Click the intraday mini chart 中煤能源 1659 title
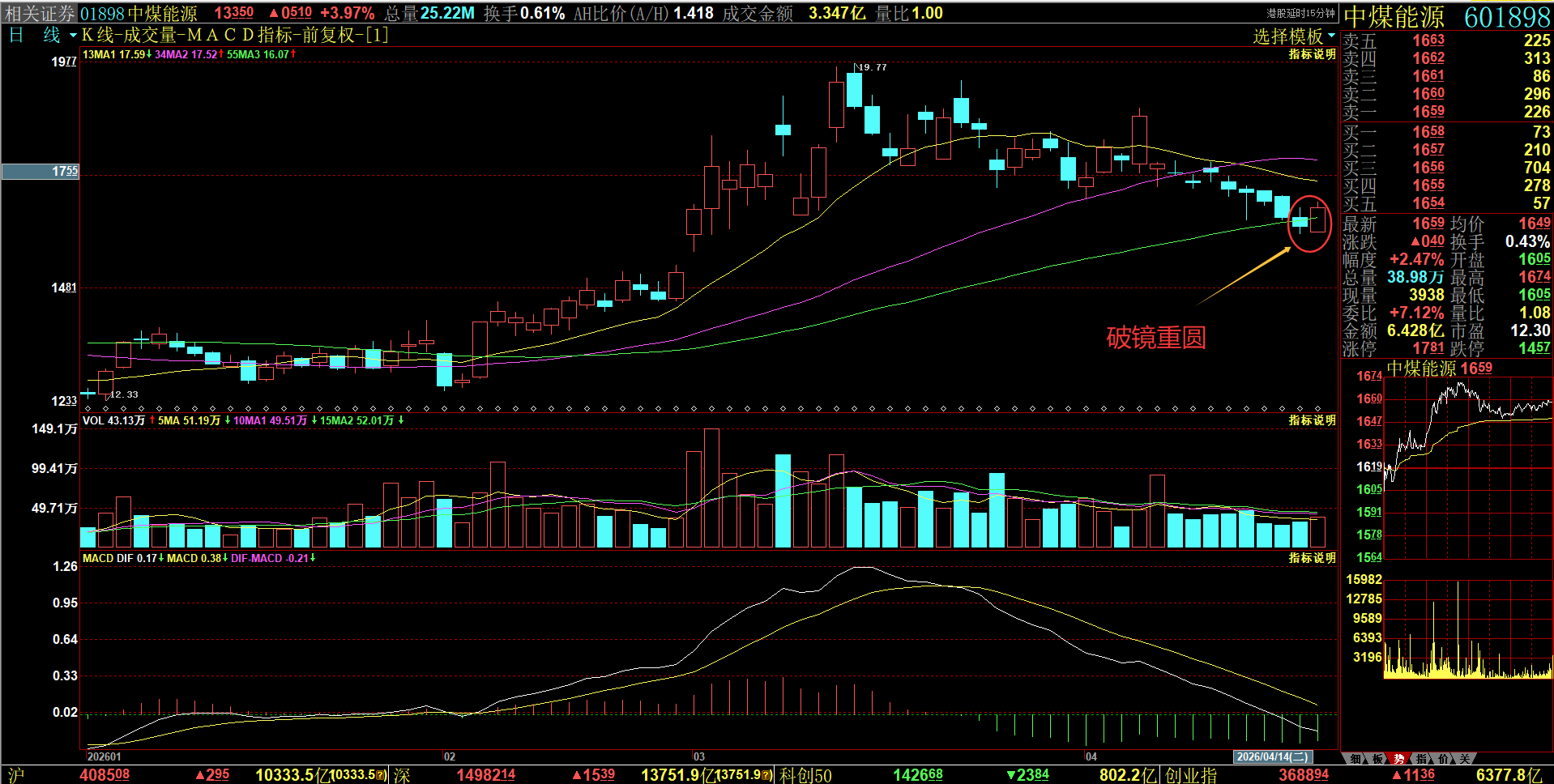Viewport: 1554px width, 784px height. [x=1439, y=369]
